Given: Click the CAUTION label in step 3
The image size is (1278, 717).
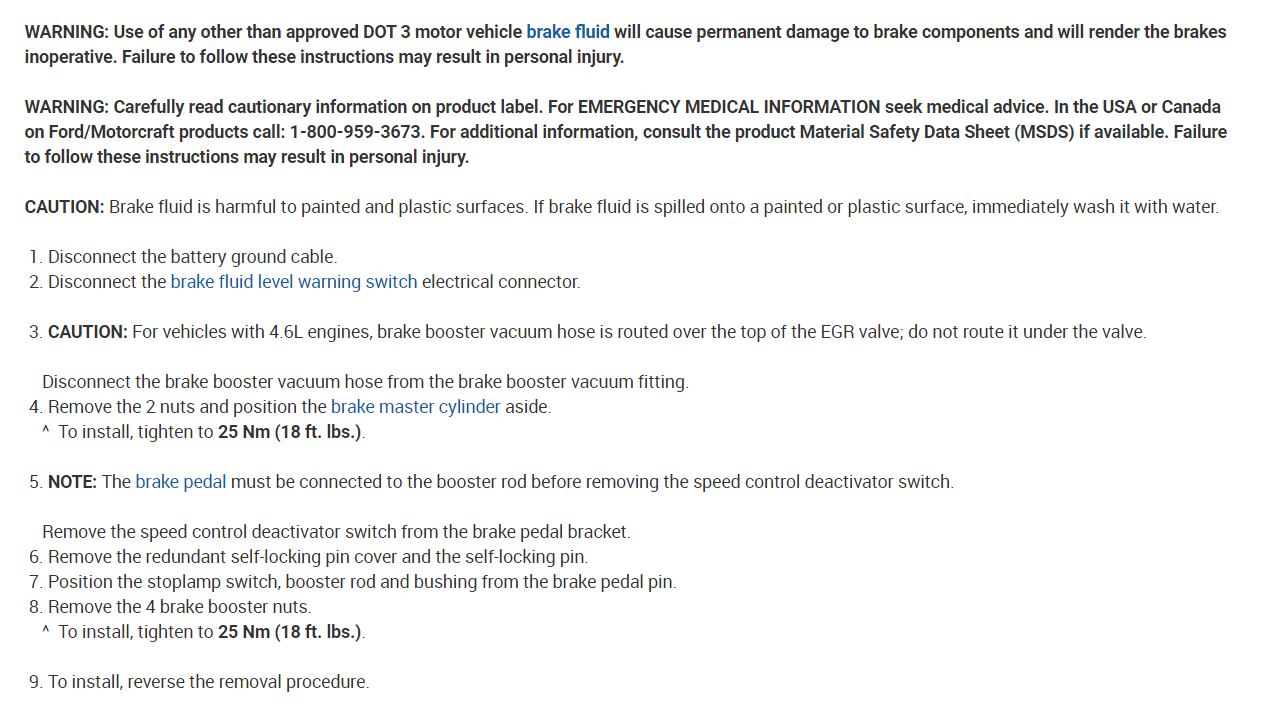Looking at the screenshot, I should tap(87, 332).
